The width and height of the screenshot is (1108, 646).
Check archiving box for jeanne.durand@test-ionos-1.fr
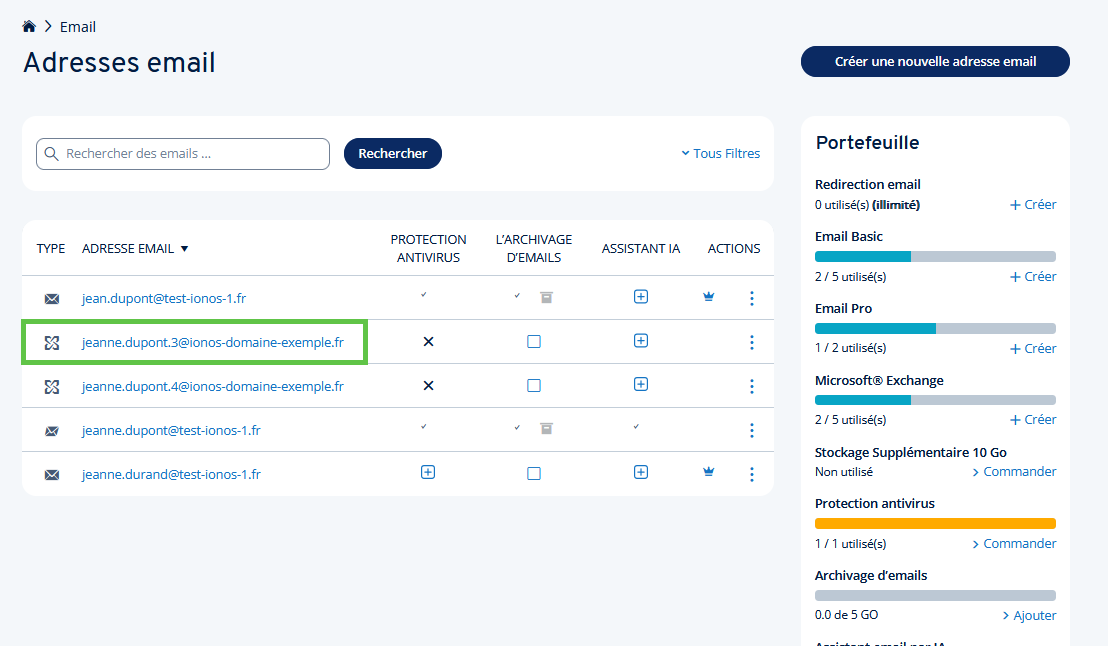(534, 474)
